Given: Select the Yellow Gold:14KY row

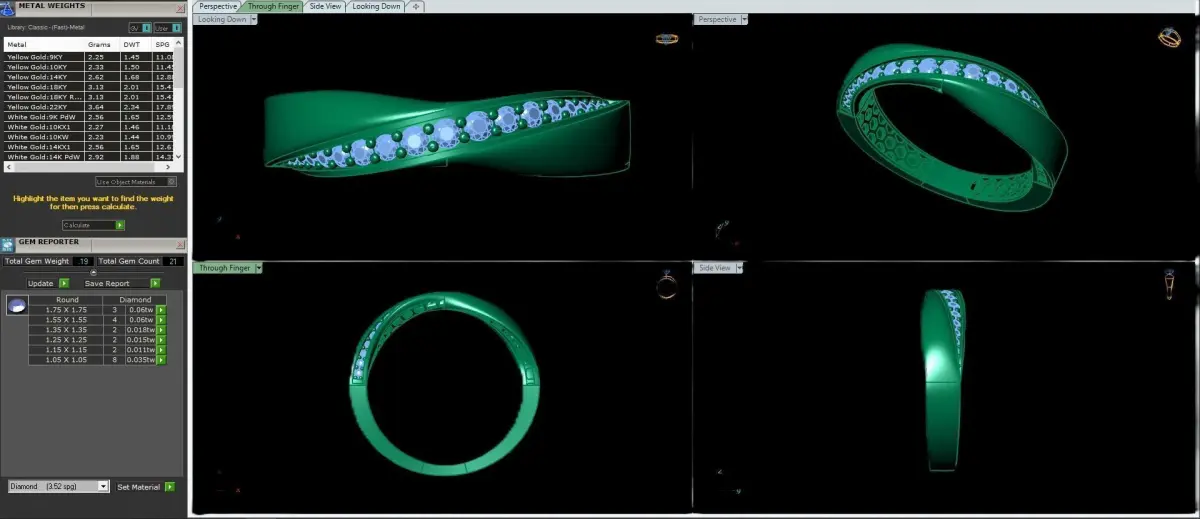Looking at the screenshot, I should coord(90,77).
